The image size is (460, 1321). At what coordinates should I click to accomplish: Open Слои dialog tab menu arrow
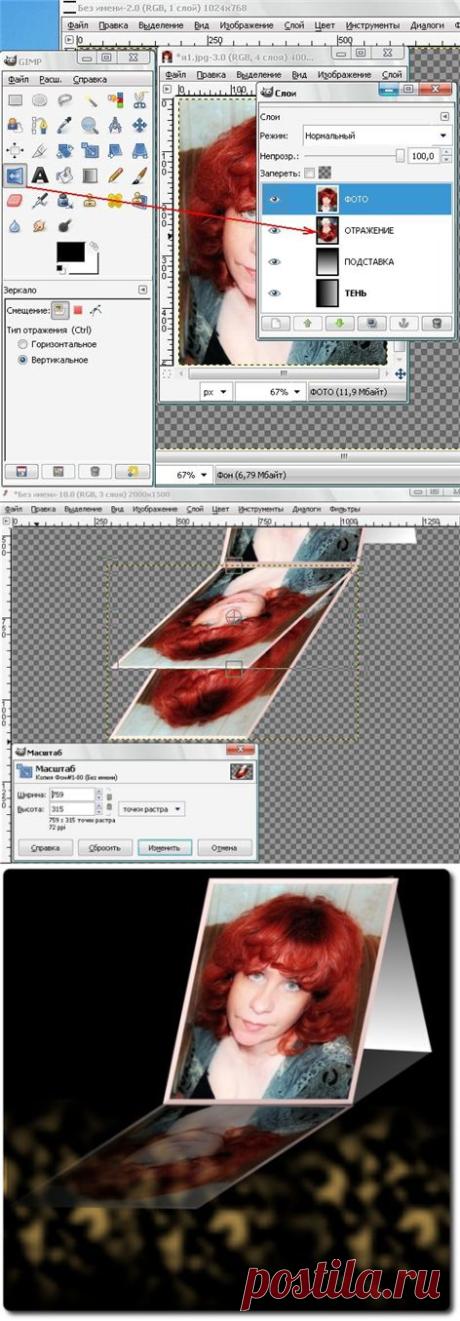click(x=445, y=117)
